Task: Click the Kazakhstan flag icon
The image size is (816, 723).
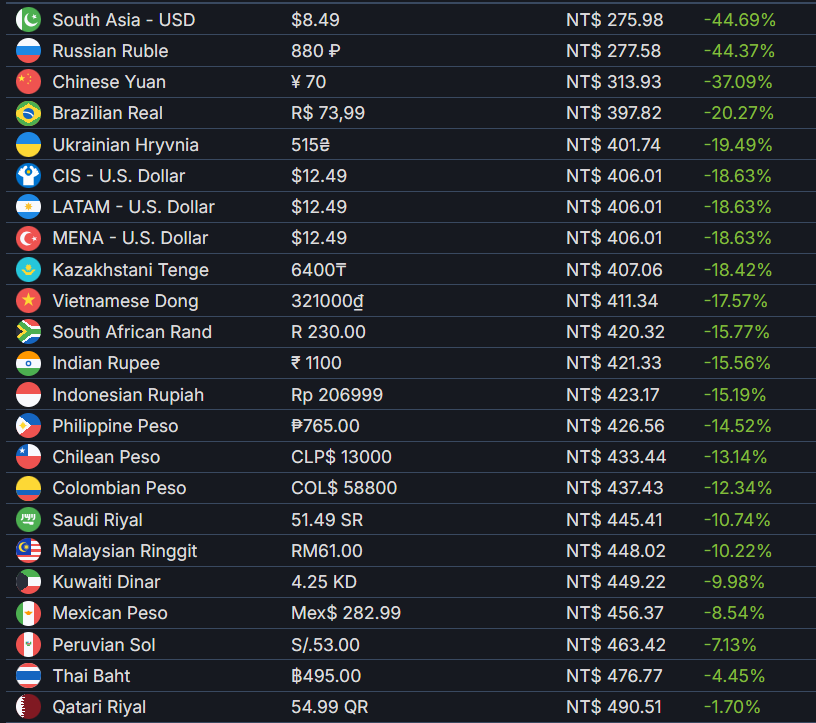Action: (28, 270)
